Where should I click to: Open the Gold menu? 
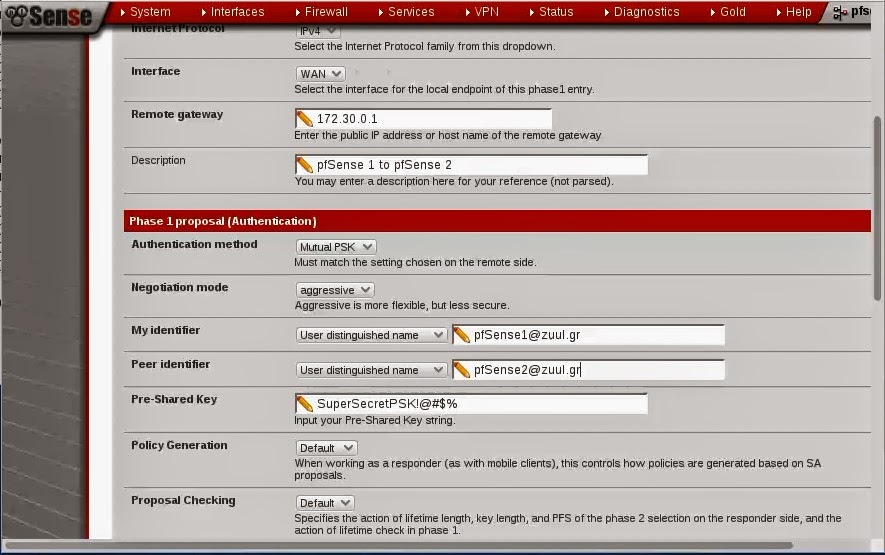pos(728,12)
